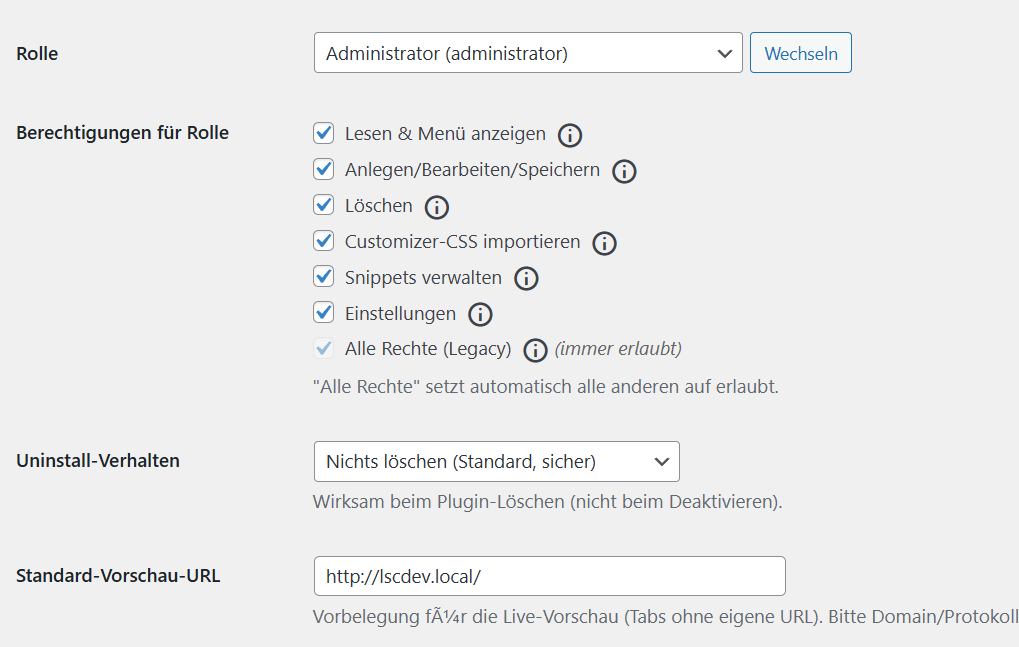Click into the Standard-Vorschau-URL text field
This screenshot has height=647, width=1019.
(549, 577)
